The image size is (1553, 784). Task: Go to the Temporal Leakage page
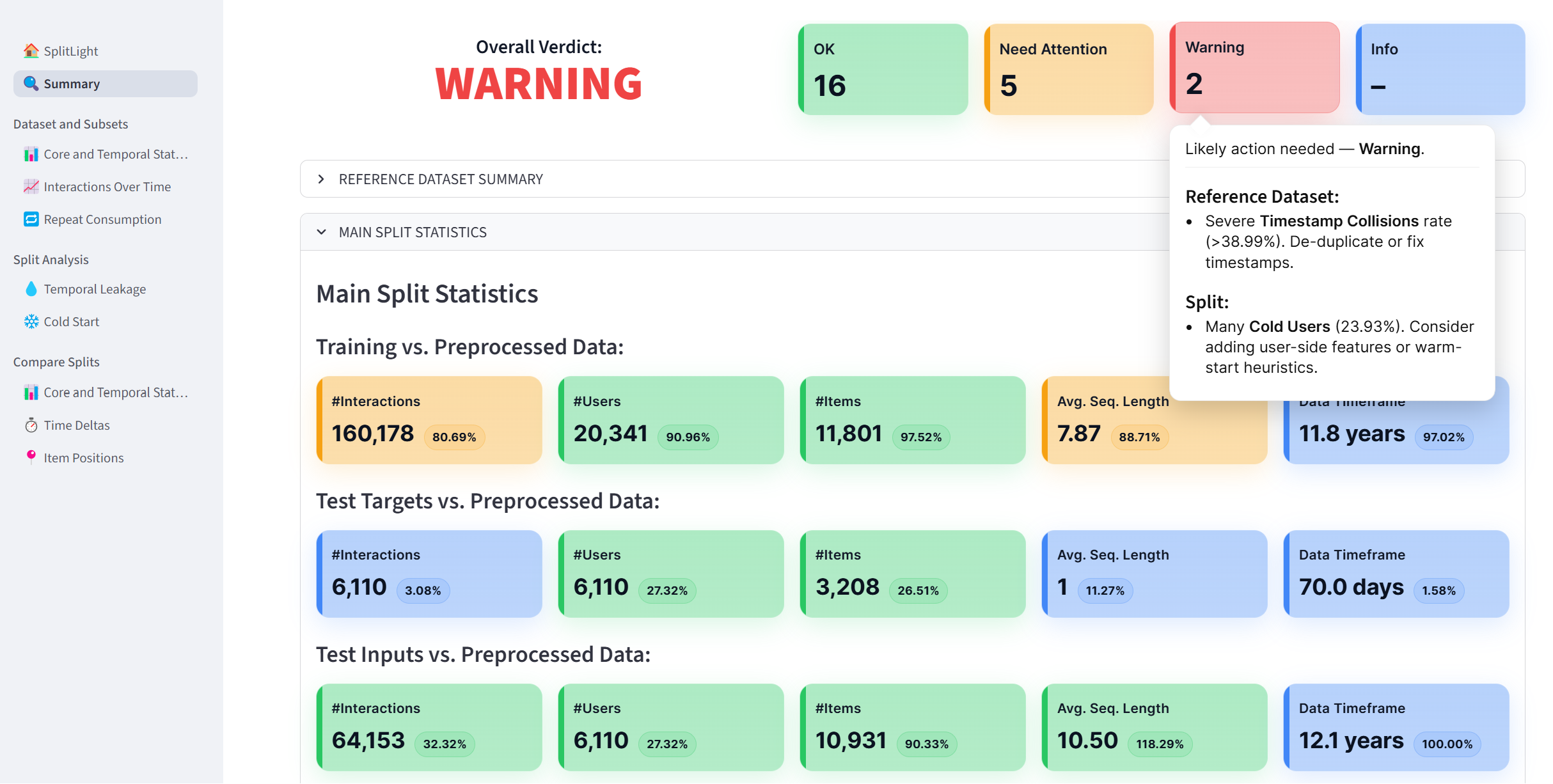tap(95, 289)
